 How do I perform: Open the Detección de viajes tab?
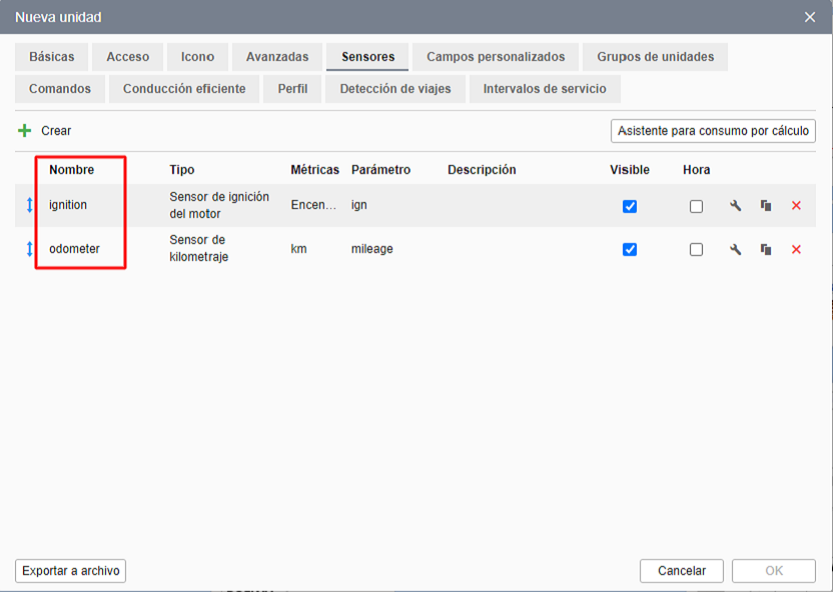point(395,89)
